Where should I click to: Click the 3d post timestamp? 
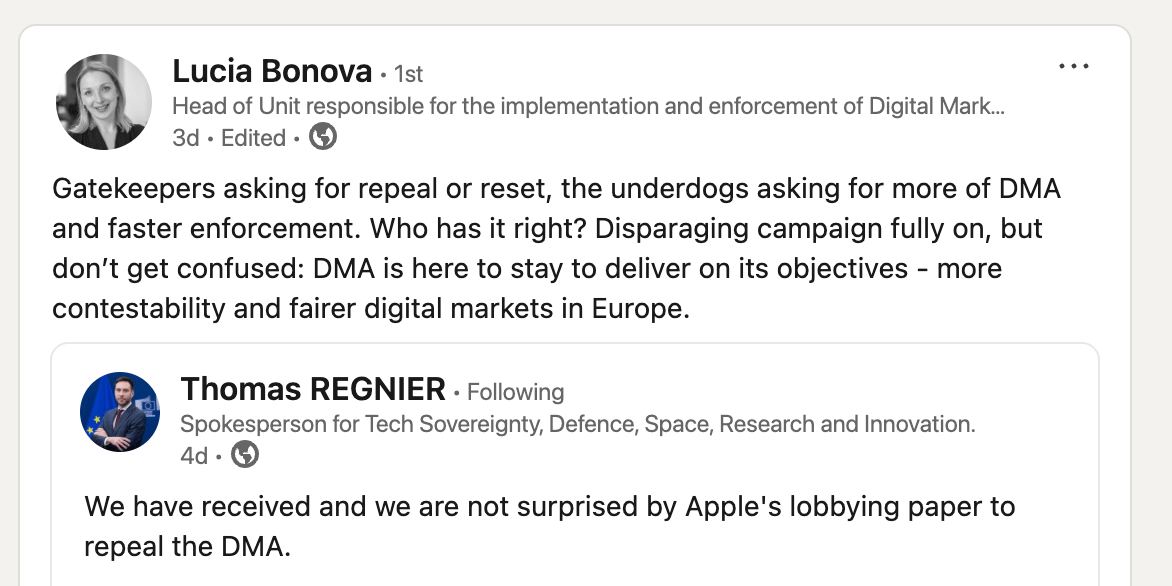pyautogui.click(x=186, y=138)
